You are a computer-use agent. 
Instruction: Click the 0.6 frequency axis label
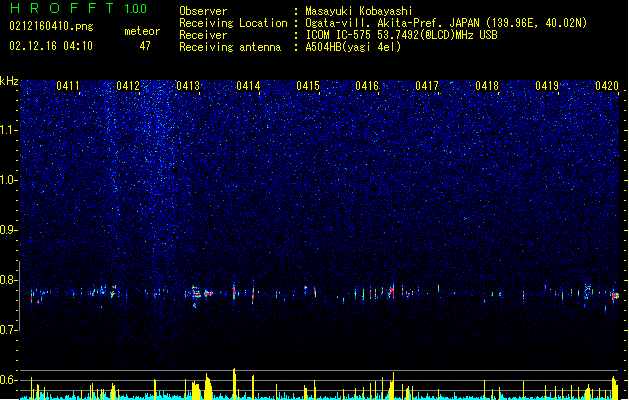[x=9, y=380]
